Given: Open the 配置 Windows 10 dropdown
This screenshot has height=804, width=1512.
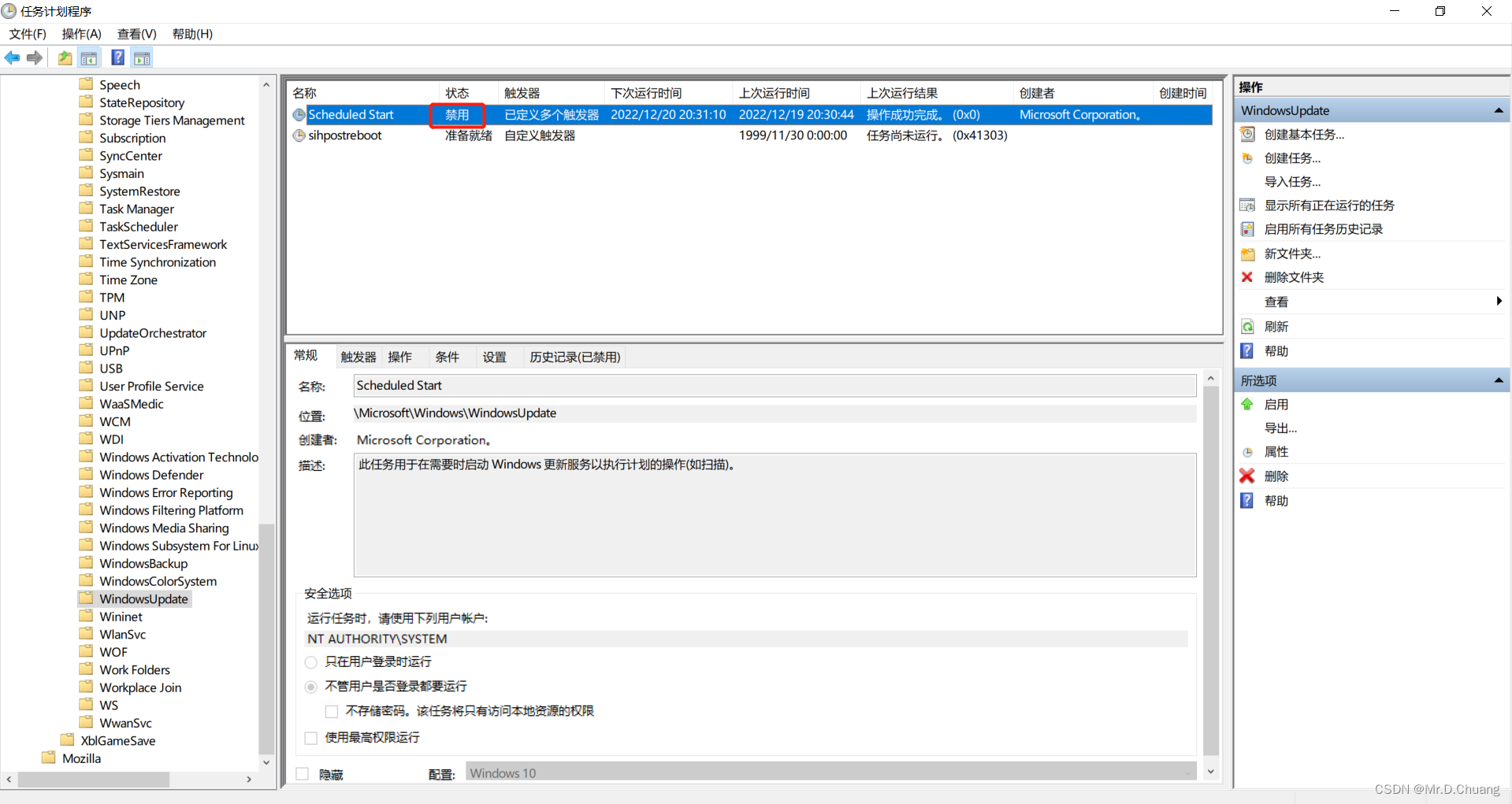Looking at the screenshot, I should [x=831, y=773].
